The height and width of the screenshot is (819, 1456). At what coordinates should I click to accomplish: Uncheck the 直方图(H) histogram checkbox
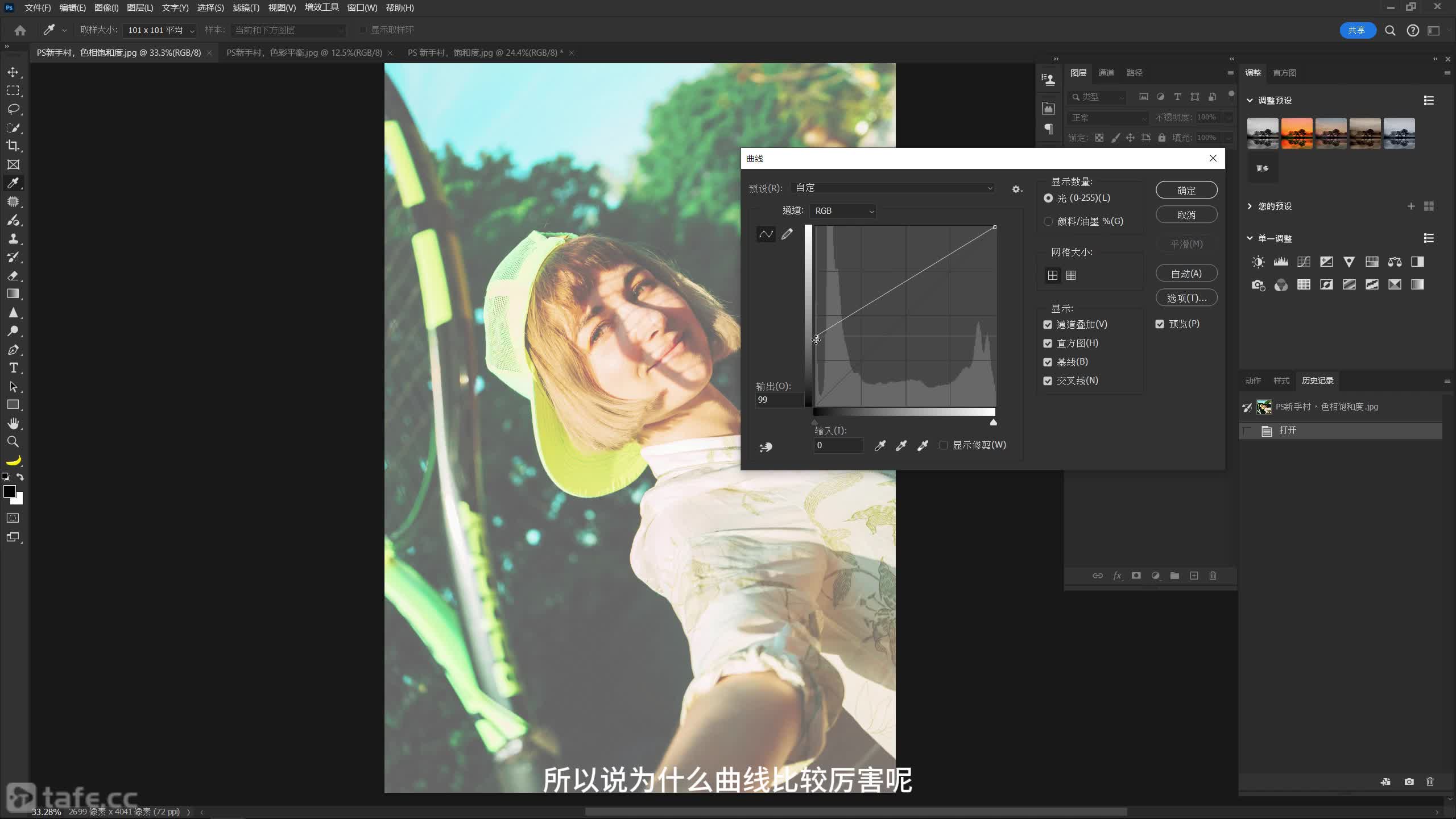1048,344
